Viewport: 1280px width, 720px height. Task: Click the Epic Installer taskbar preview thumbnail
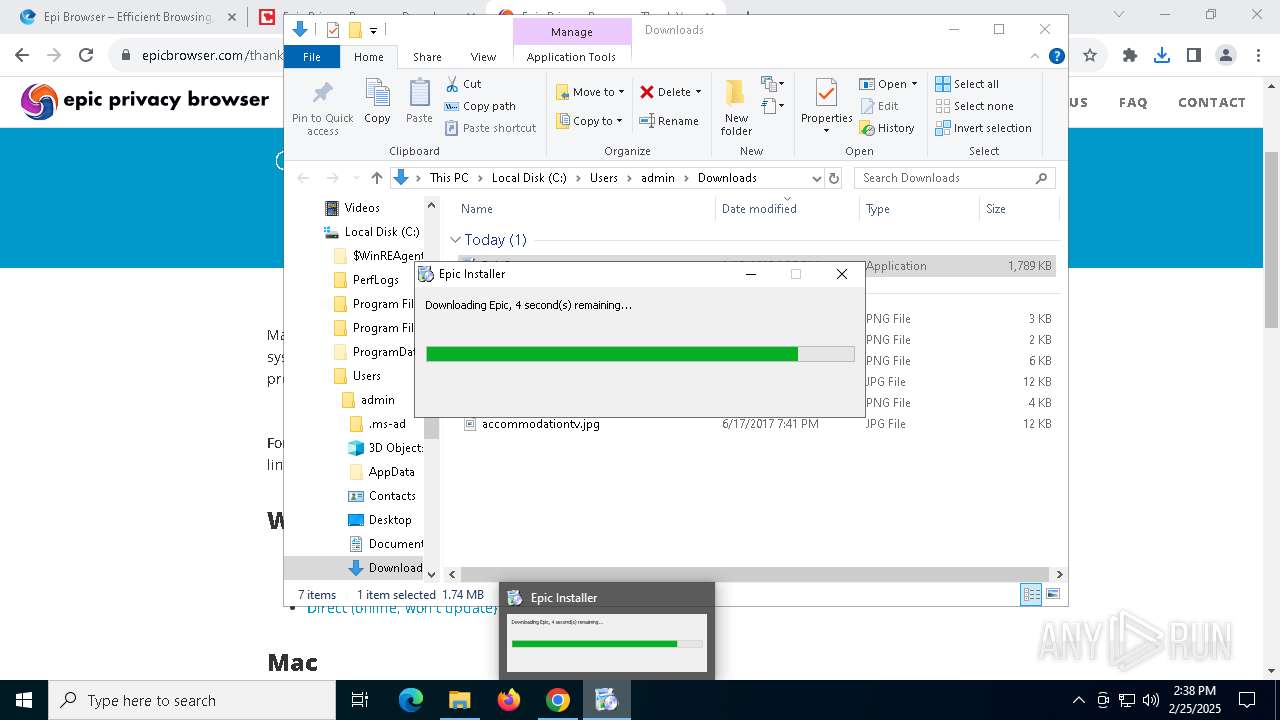607,642
